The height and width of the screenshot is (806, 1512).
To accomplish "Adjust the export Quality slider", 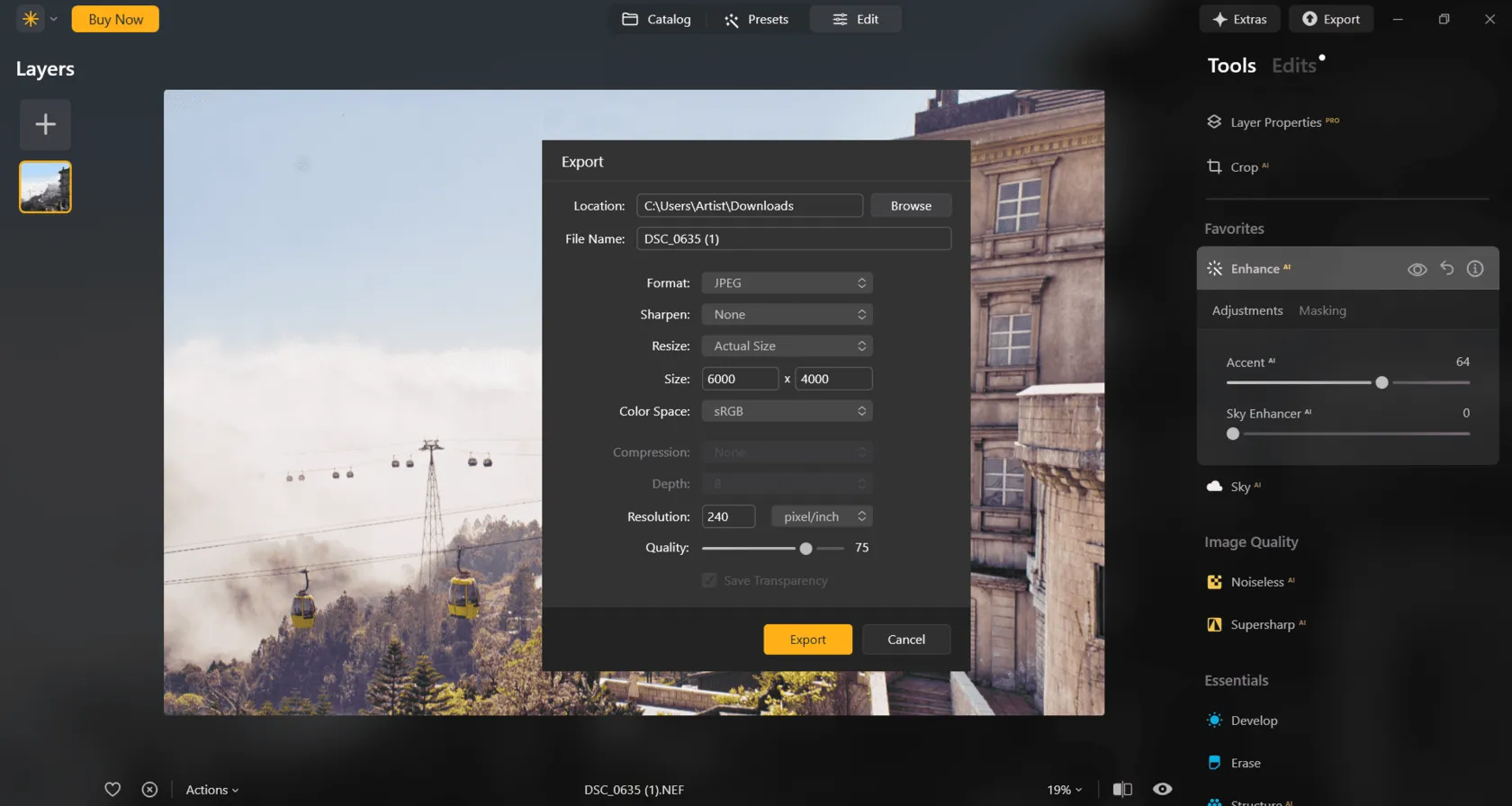I will click(805, 548).
